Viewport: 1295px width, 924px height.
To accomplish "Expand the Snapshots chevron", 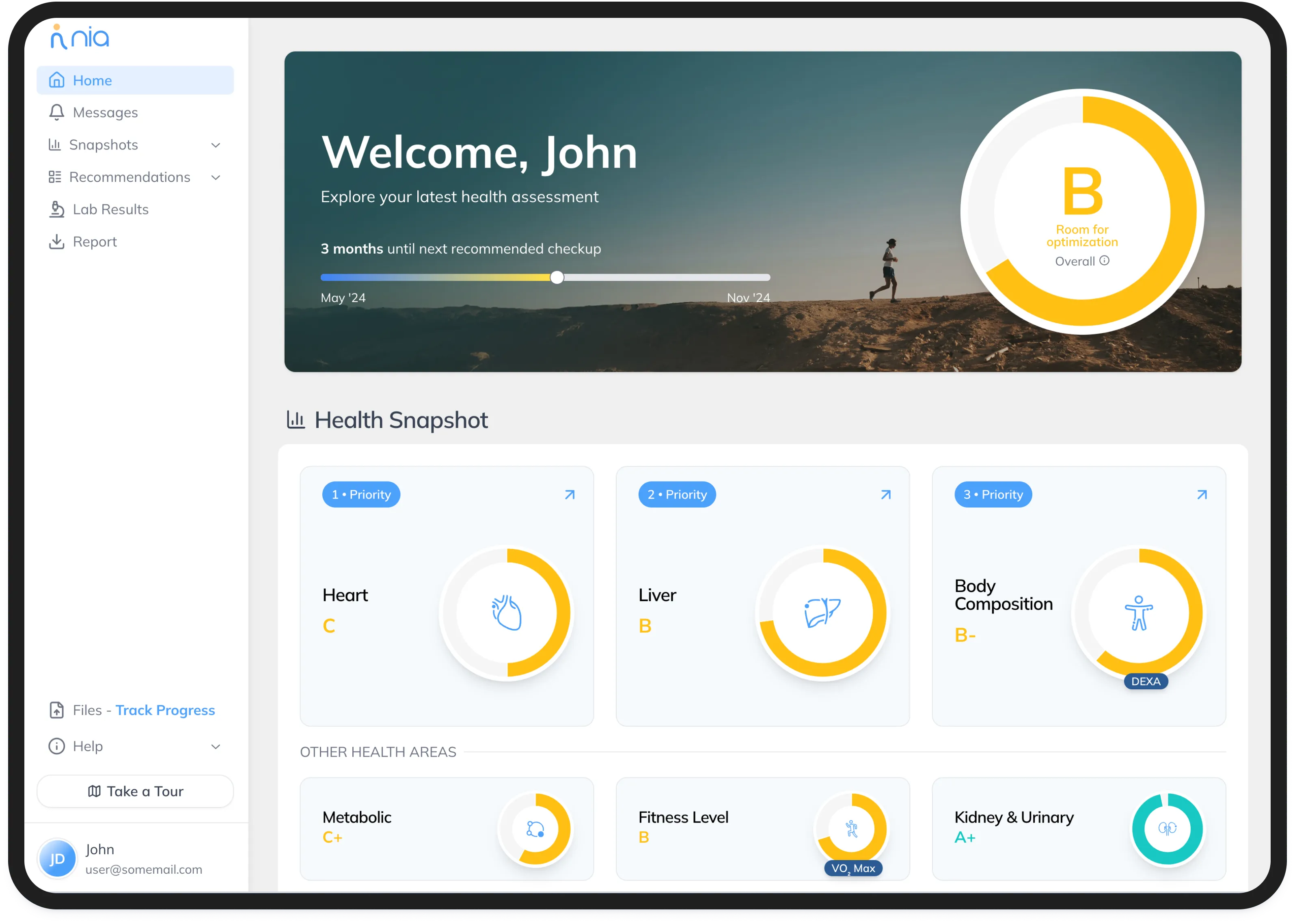I will pyautogui.click(x=216, y=145).
